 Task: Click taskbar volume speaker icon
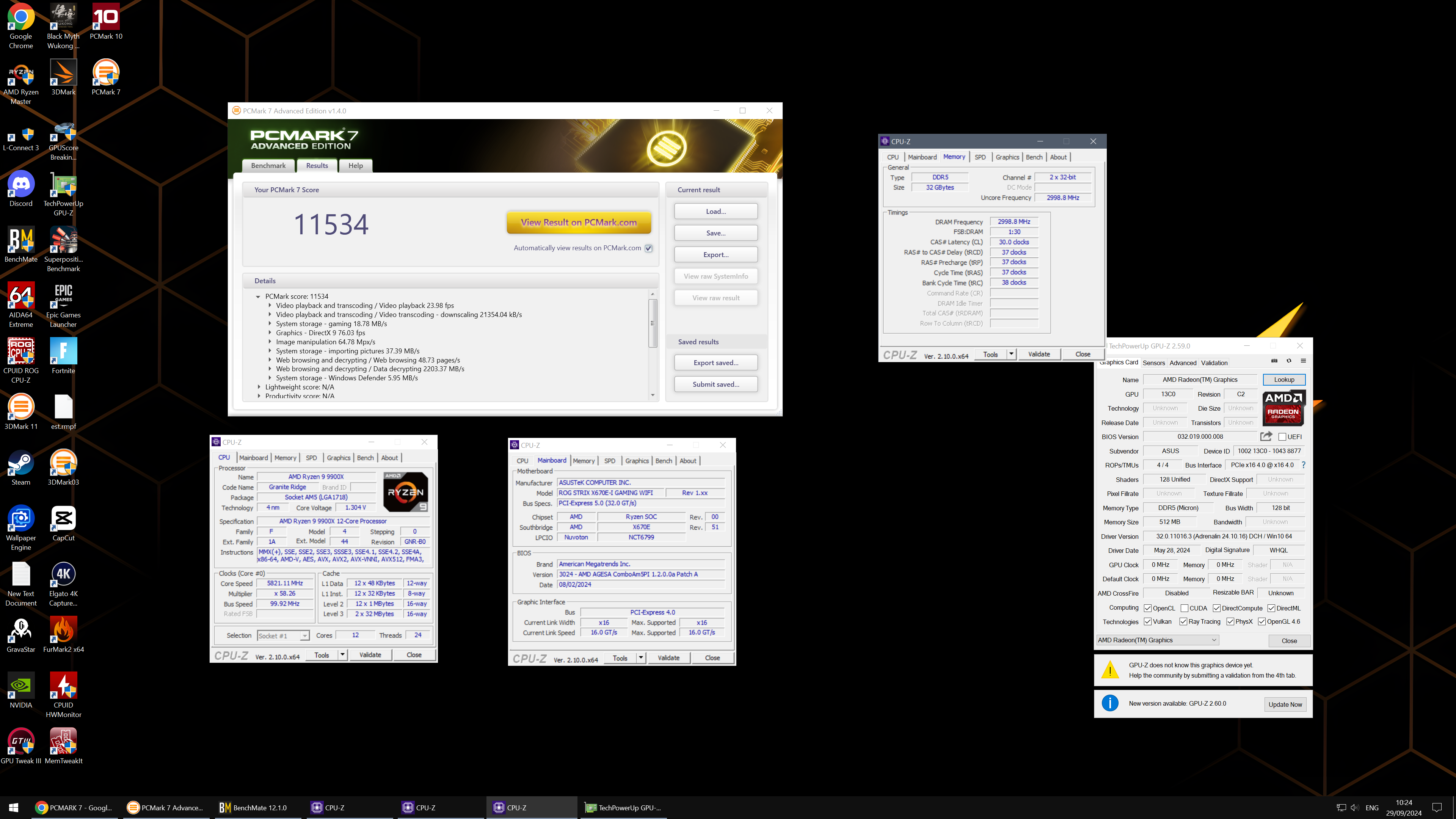(1355, 808)
